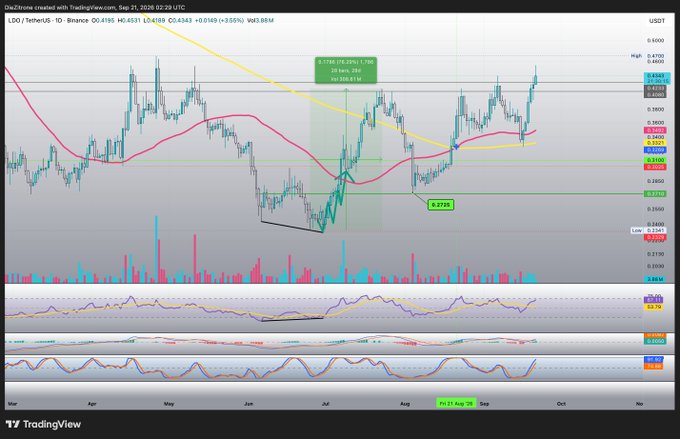Click the orange stochastic value label 78.88

654,367
